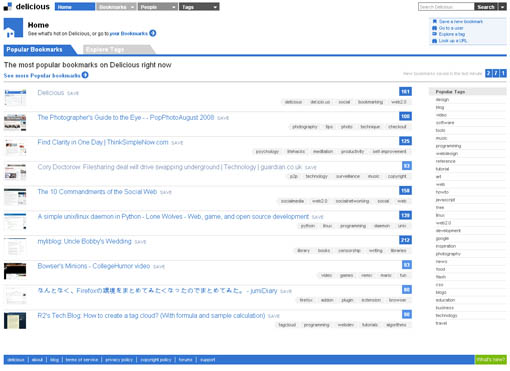
Task: Click the 212 save count badge
Action: click(405, 240)
